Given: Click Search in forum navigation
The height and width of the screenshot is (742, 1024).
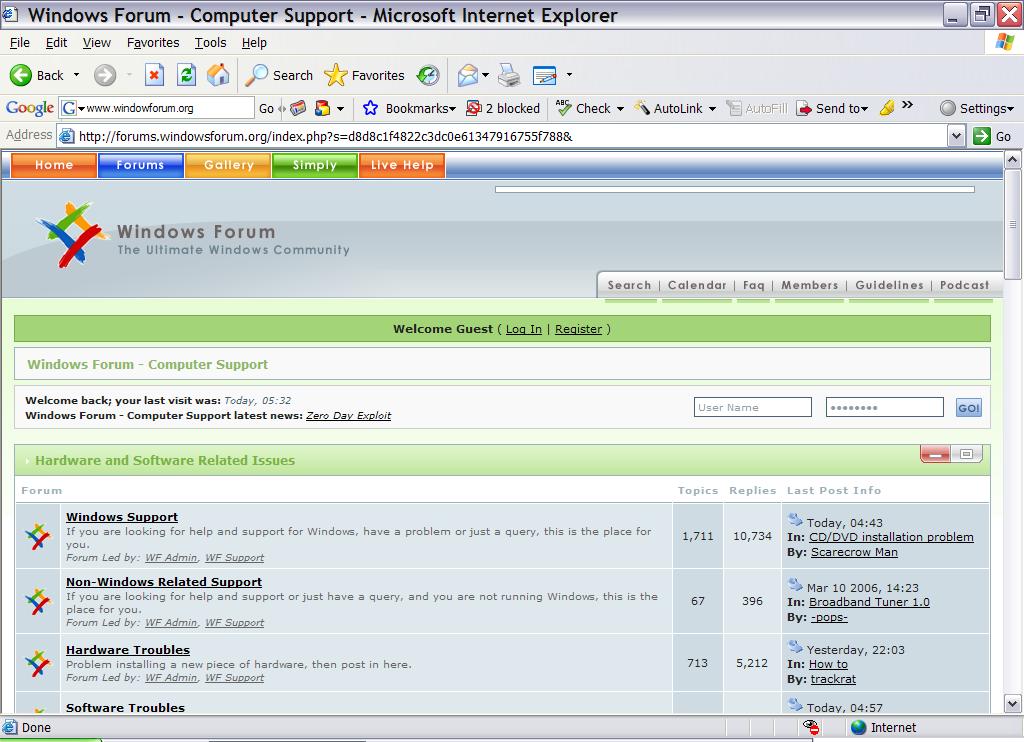Looking at the screenshot, I should point(630,285).
